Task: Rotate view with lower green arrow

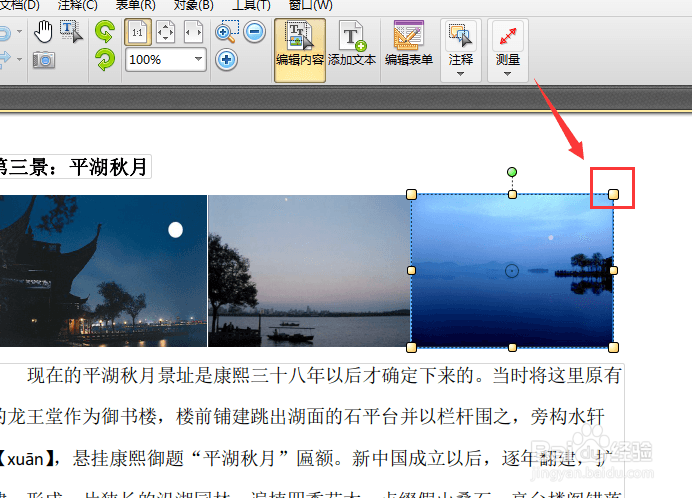Action: coord(105,59)
